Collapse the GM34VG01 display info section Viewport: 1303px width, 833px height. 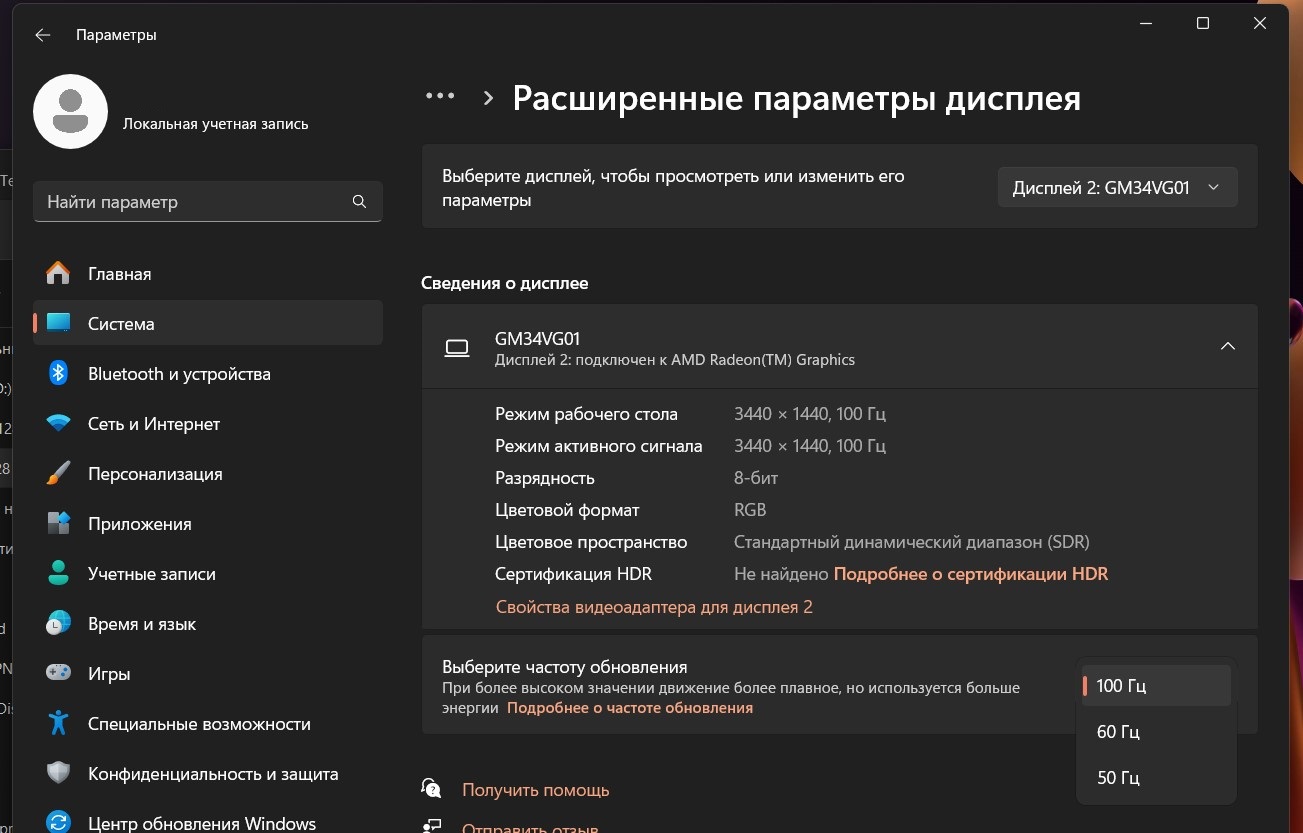point(1227,346)
